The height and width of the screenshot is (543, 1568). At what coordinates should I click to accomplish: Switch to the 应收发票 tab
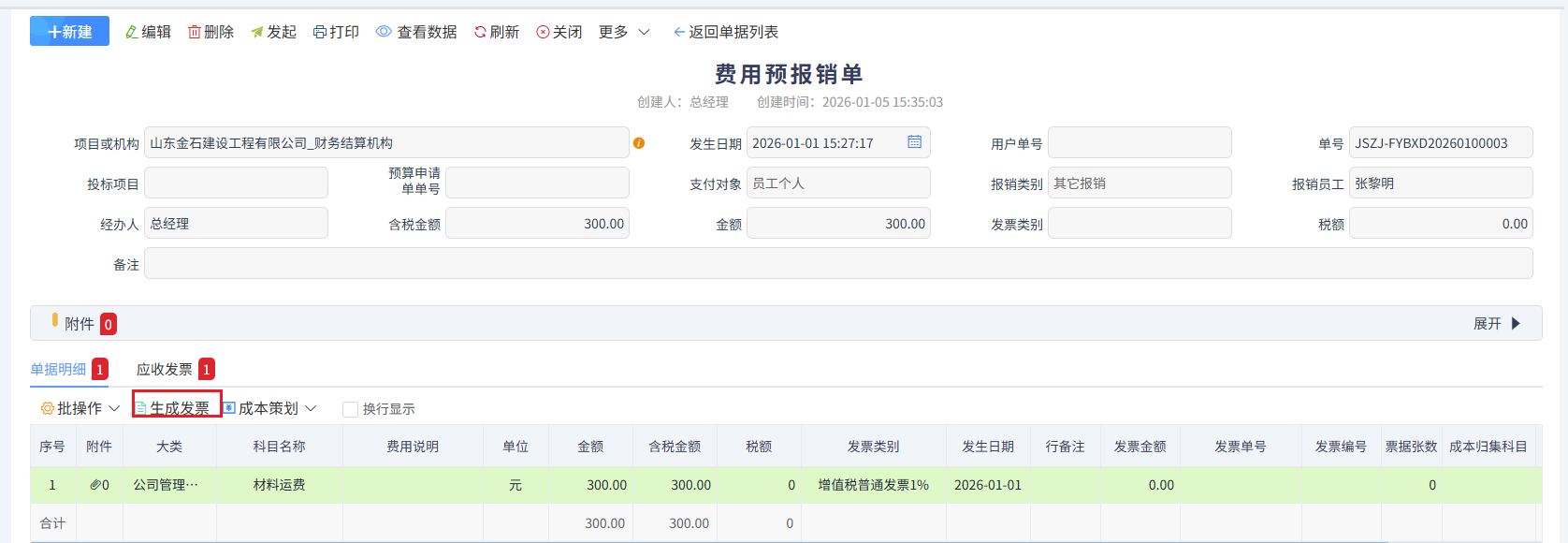pos(165,370)
